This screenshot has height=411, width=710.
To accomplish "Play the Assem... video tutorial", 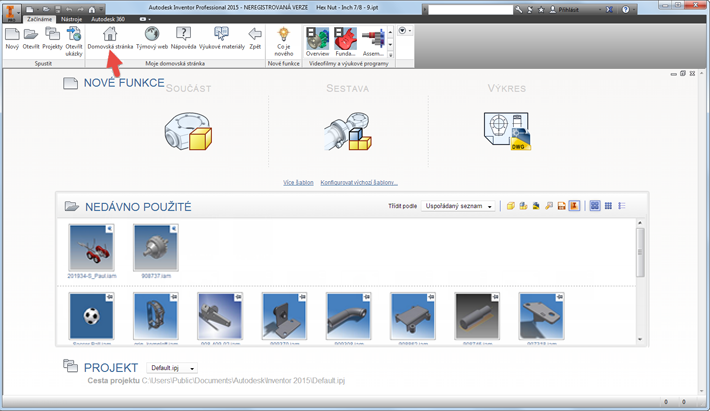I will coord(373,41).
